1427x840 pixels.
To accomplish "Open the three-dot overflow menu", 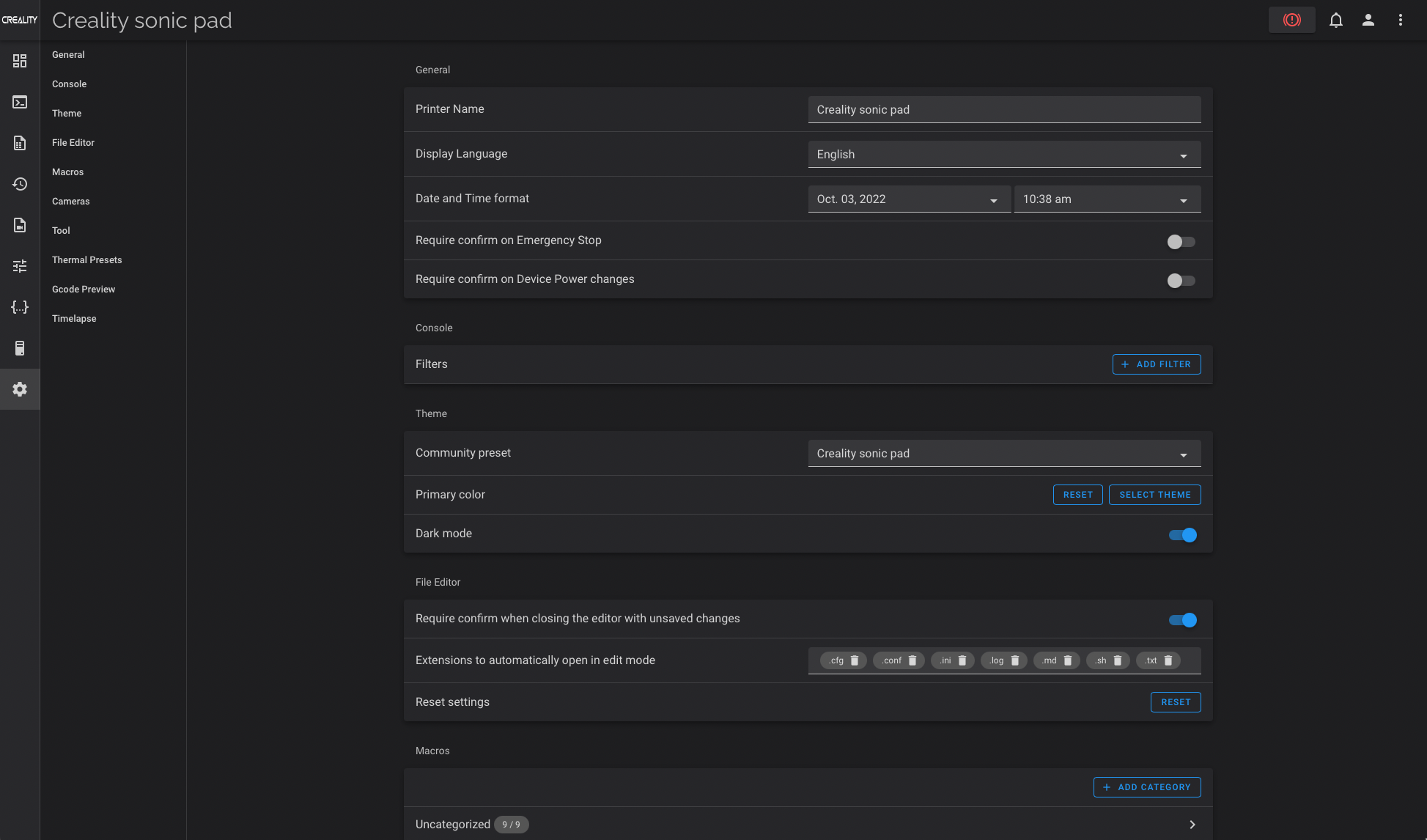I will click(1400, 20).
